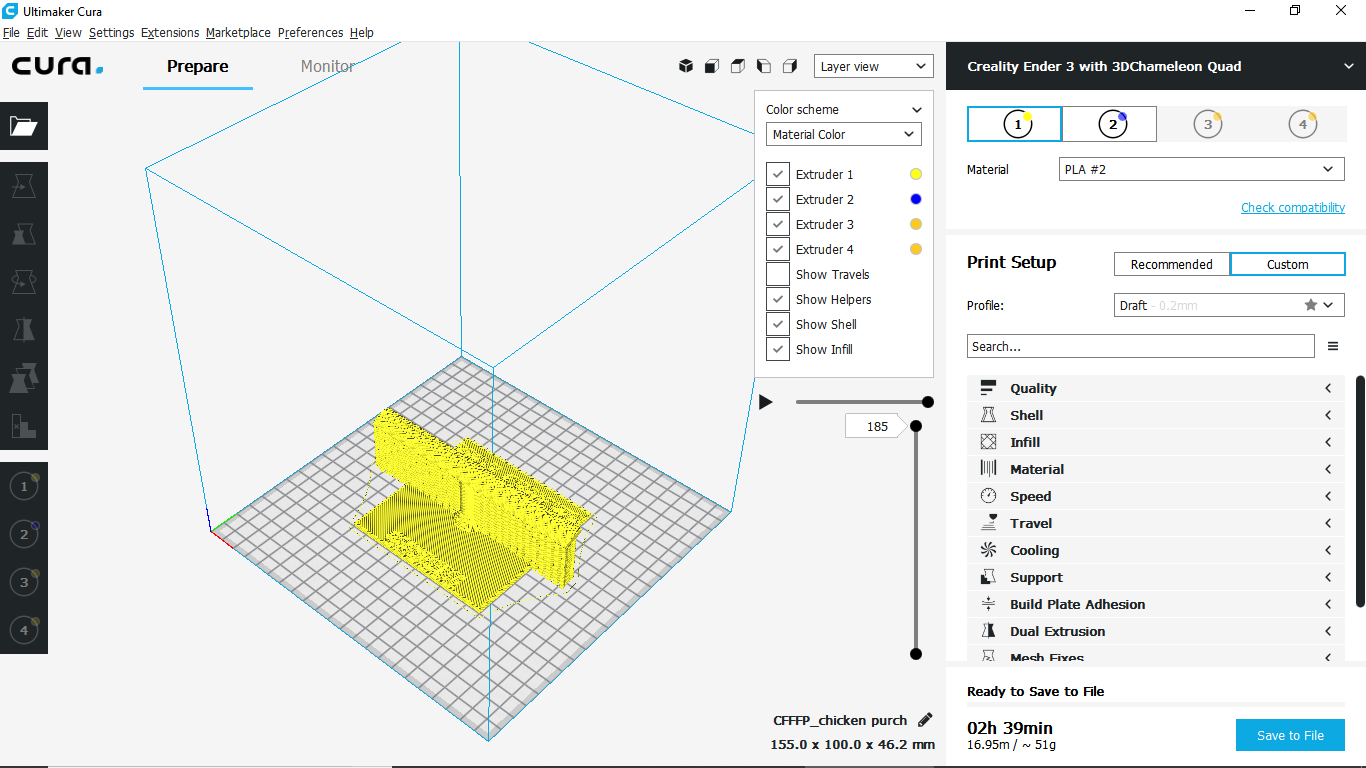Click the Open File folder icon
This screenshot has width=1366, height=768.
24,126
